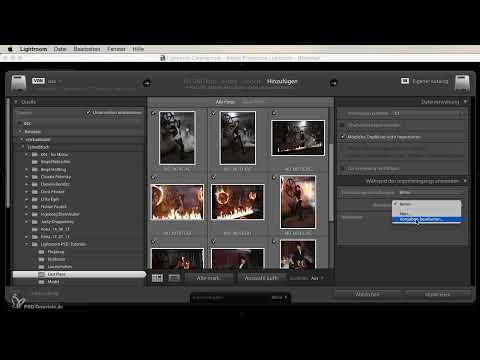Collapse the Quelle panel header triangle
Image resolution: width=480 pixels, height=360 pixels.
(x=15, y=102)
